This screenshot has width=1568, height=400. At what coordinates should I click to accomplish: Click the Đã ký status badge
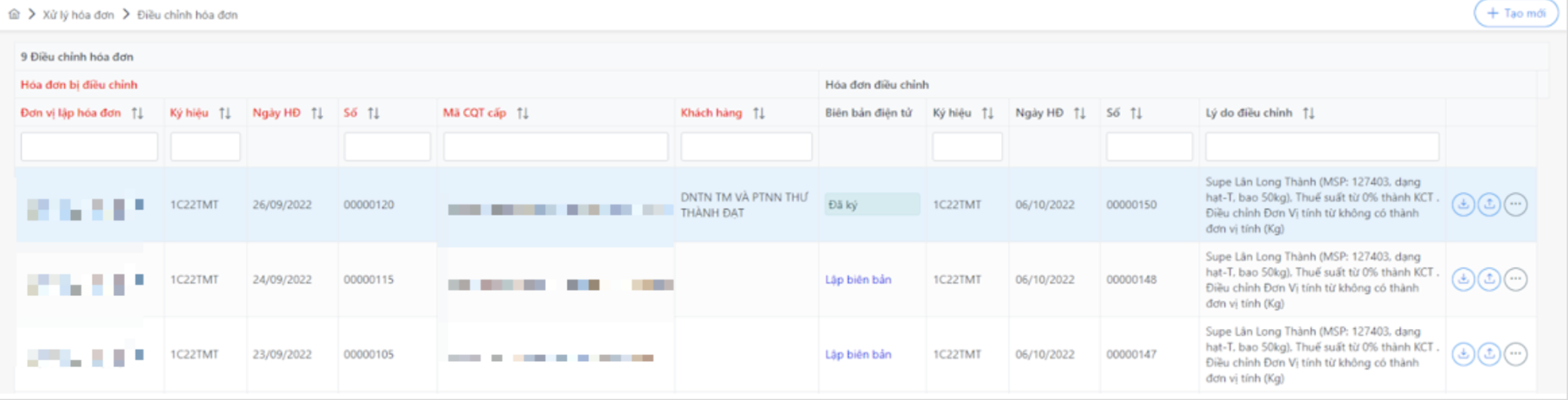(x=871, y=205)
